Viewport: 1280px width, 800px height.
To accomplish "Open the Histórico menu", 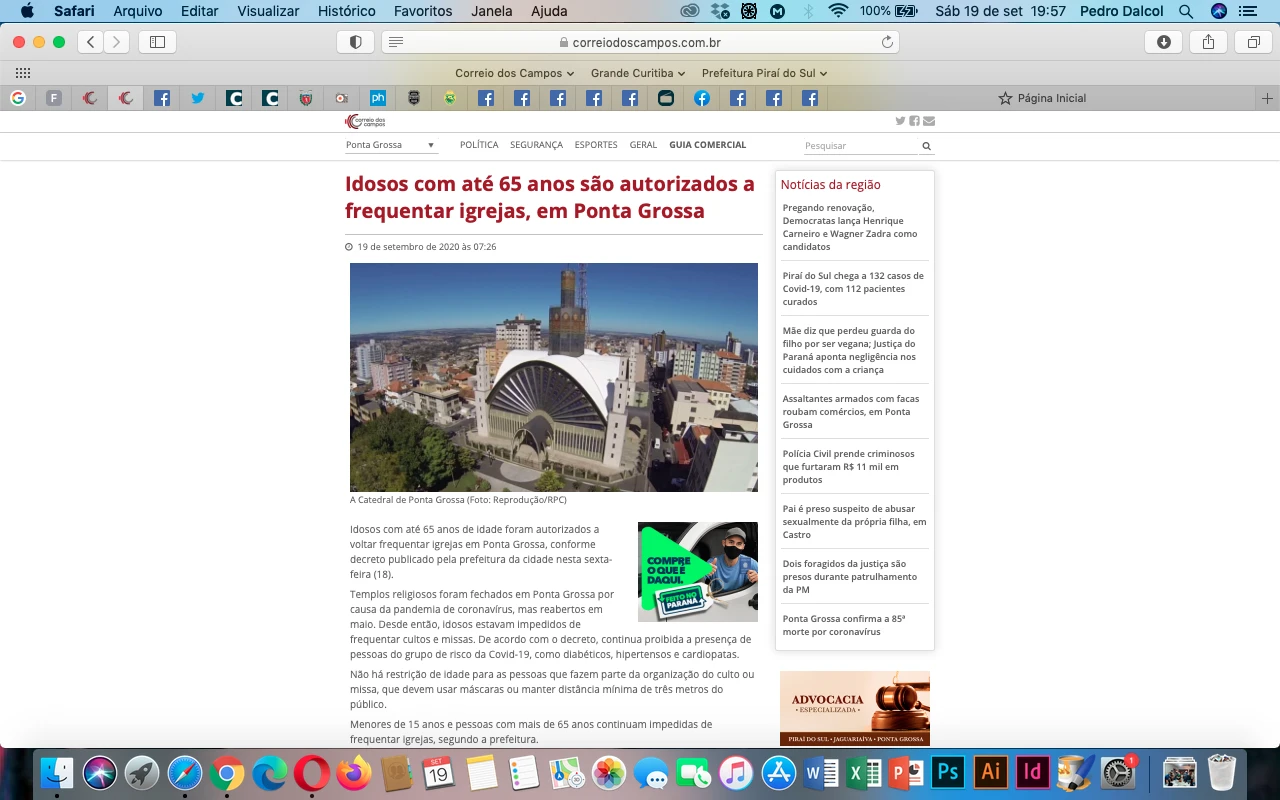I will coord(346,11).
